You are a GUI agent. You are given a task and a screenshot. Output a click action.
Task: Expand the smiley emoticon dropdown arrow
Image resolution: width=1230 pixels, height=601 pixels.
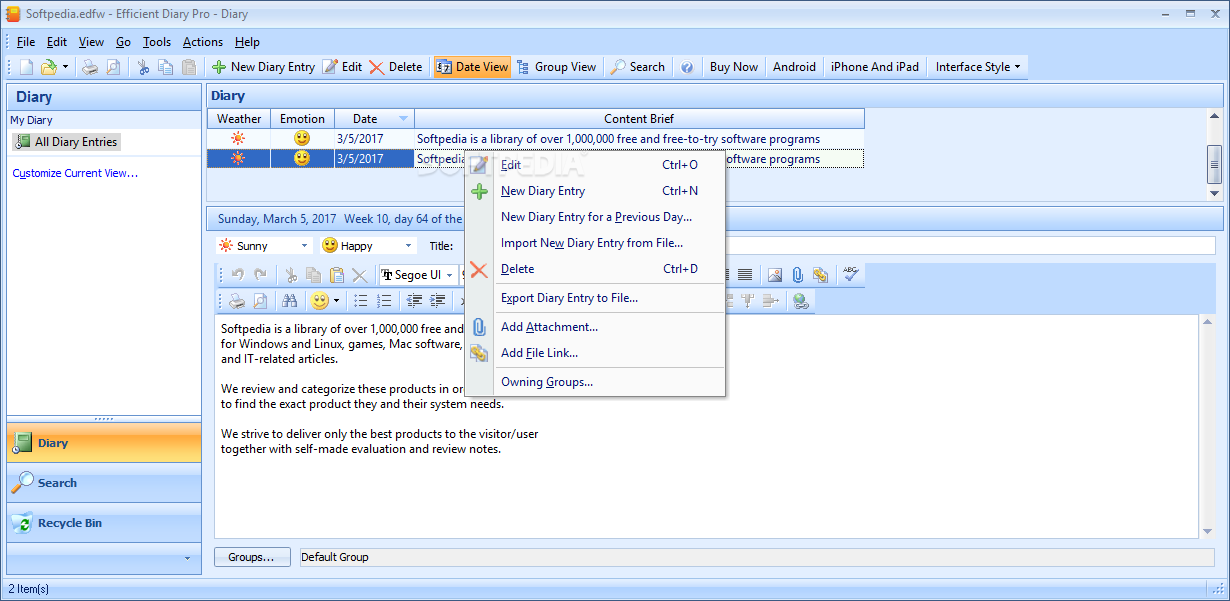click(x=336, y=300)
